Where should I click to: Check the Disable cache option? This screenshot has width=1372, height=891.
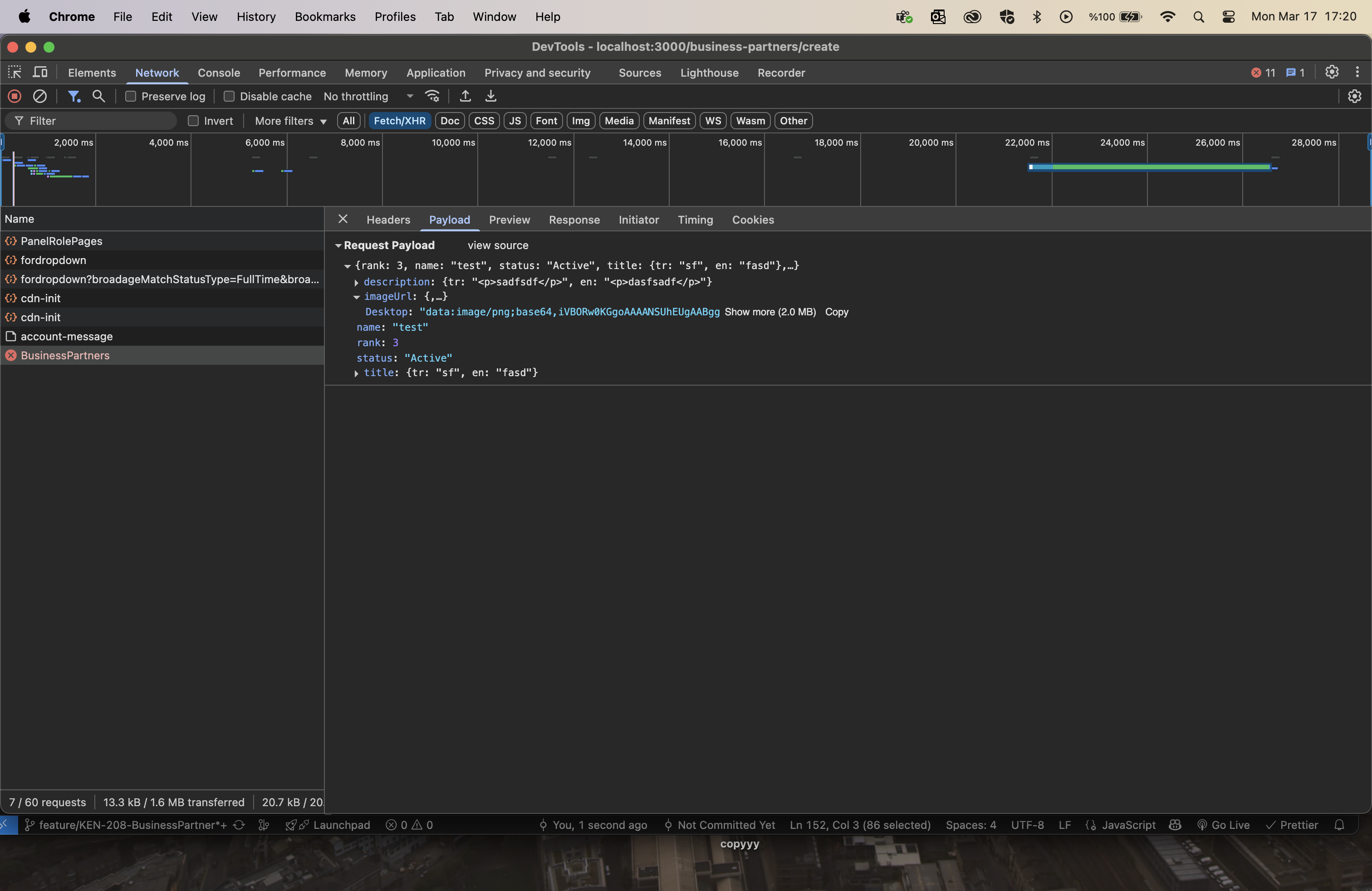229,96
